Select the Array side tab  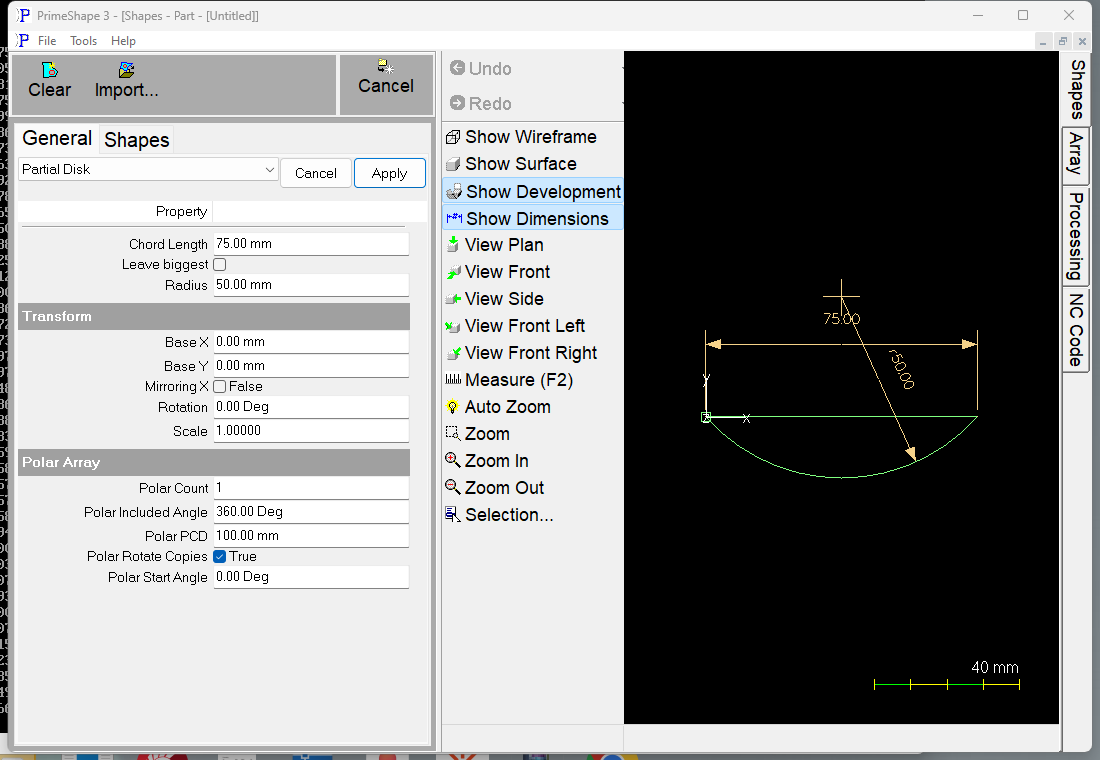pyautogui.click(x=1075, y=154)
